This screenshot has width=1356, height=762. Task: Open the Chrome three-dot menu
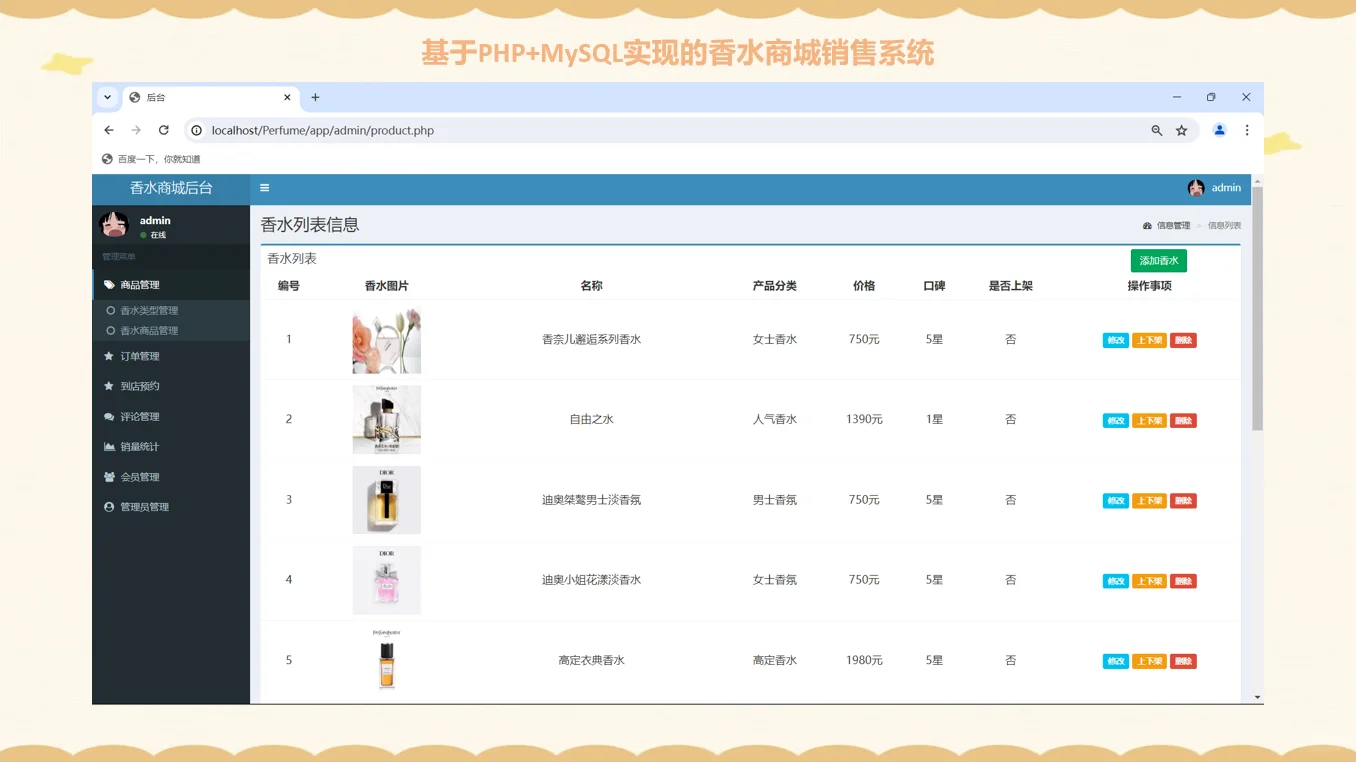point(1246,130)
